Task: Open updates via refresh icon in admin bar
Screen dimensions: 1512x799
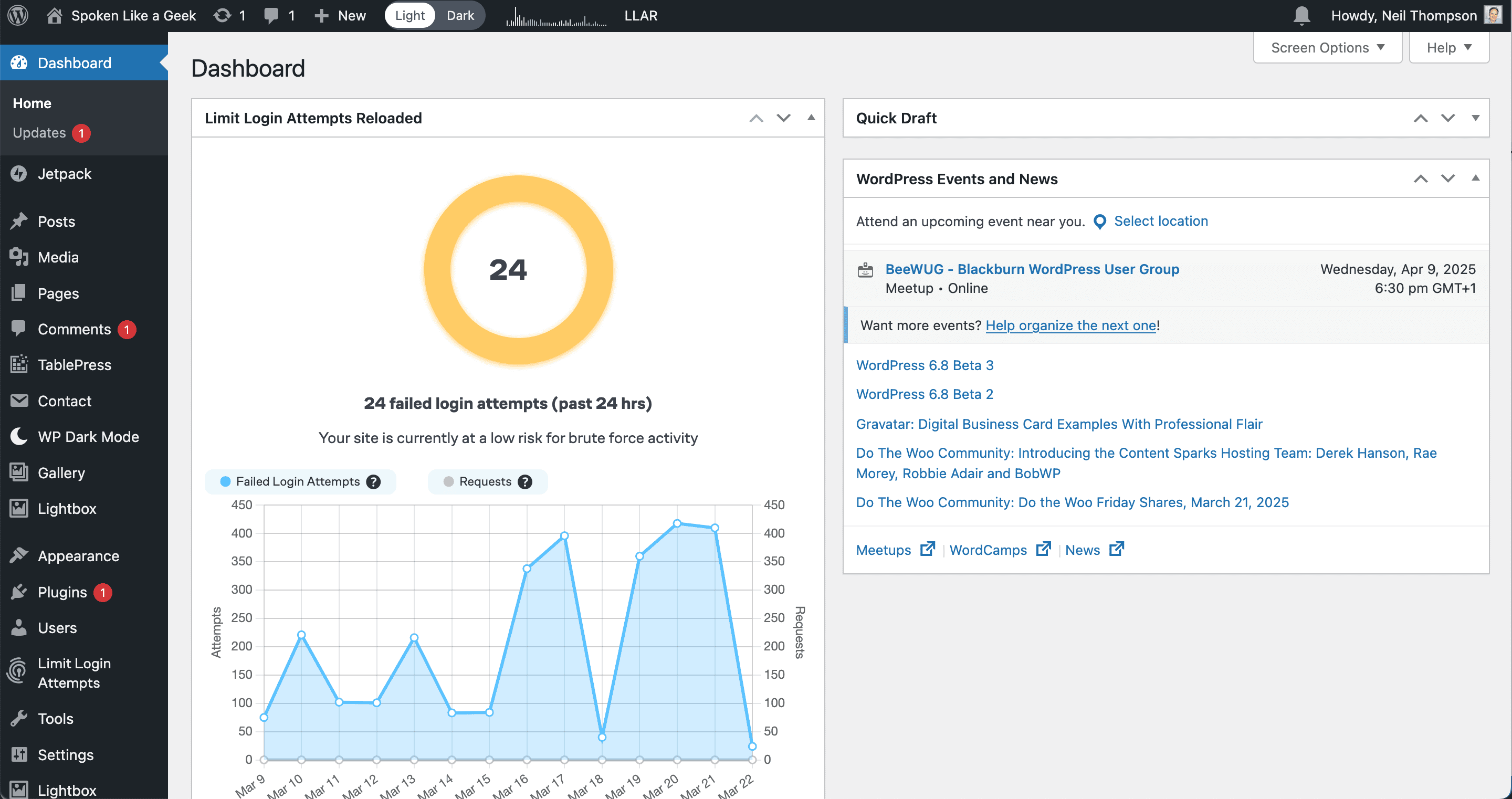Action: [223, 15]
